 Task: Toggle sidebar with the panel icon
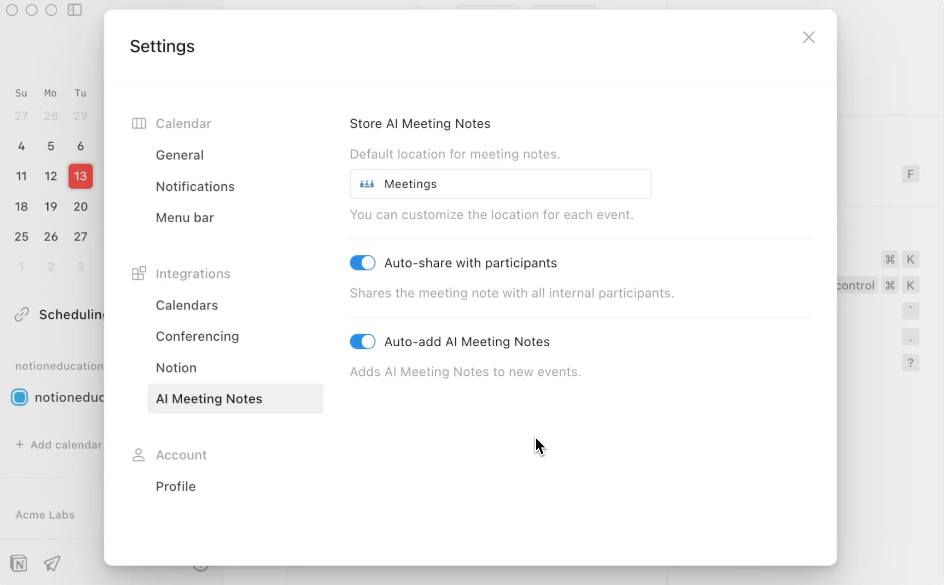coord(75,10)
